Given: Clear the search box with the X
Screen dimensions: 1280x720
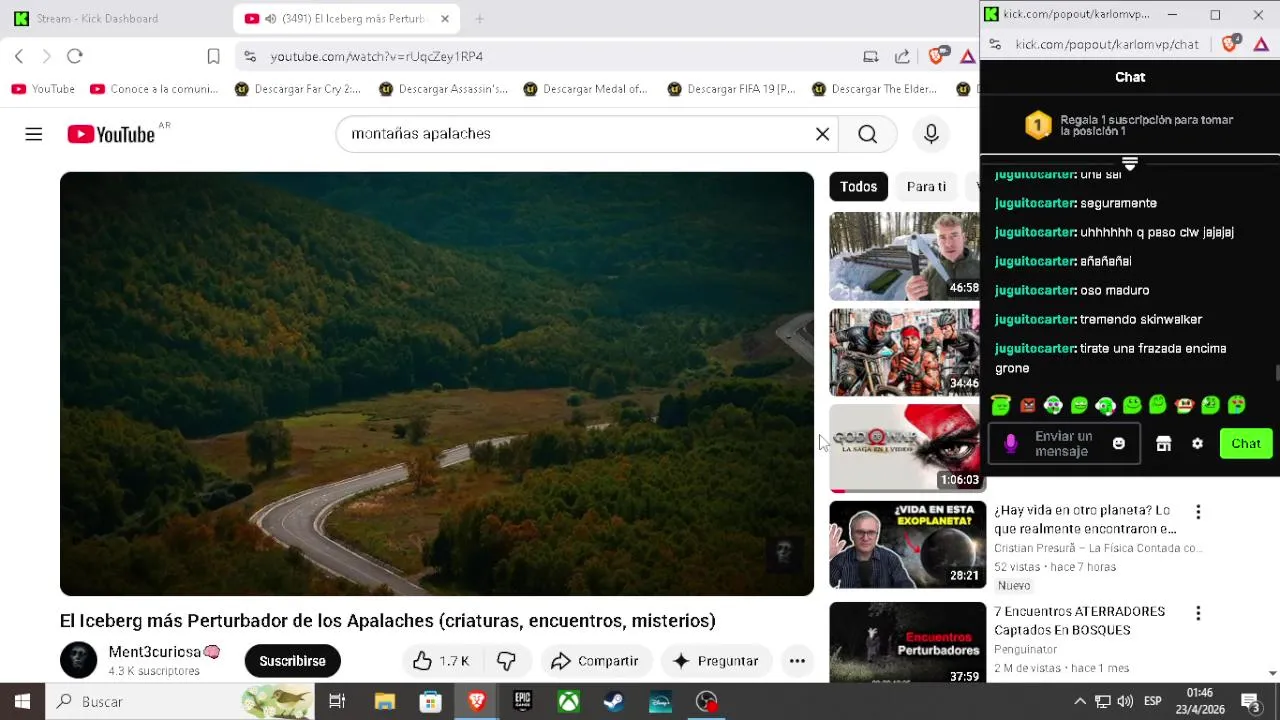Looking at the screenshot, I should pyautogui.click(x=822, y=134).
